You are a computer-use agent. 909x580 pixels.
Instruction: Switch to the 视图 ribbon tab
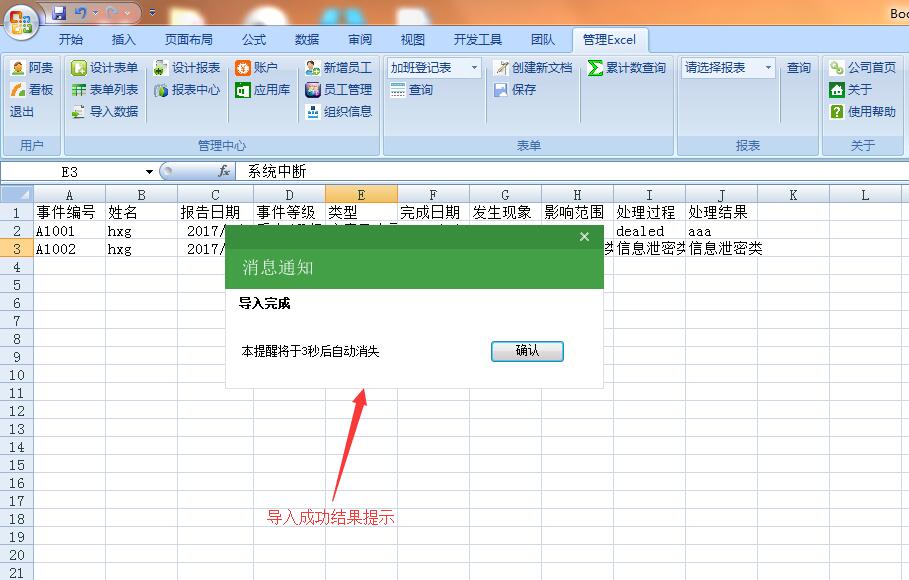[x=413, y=39]
